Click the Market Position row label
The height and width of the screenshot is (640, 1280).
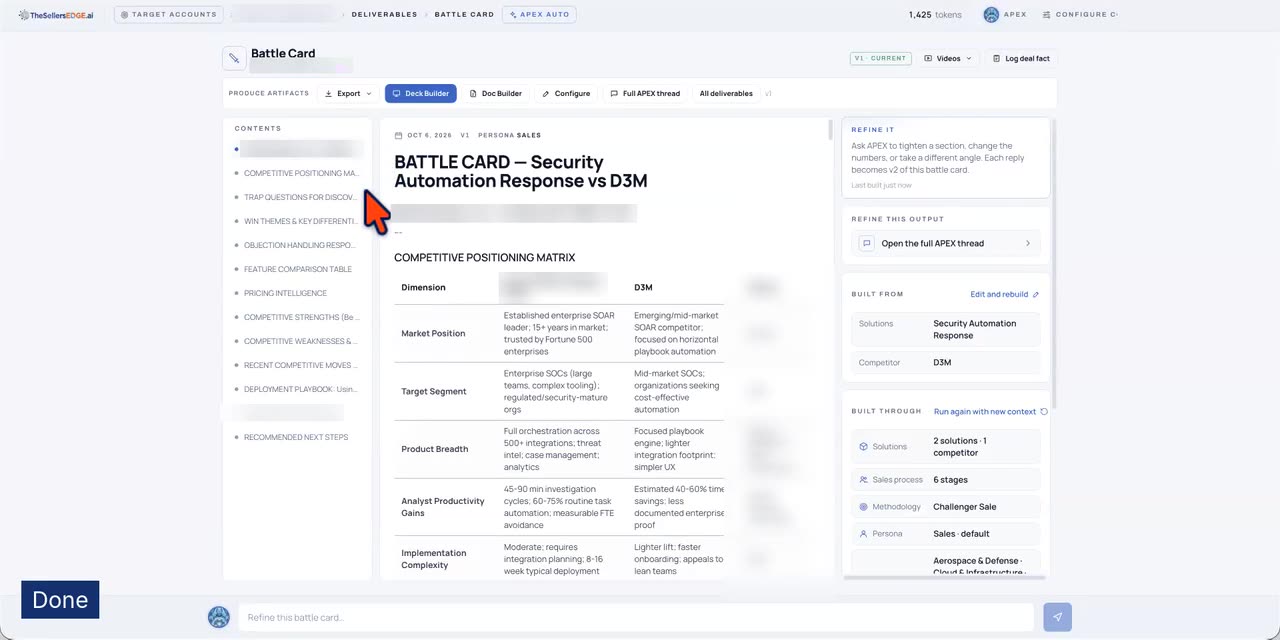(x=433, y=334)
